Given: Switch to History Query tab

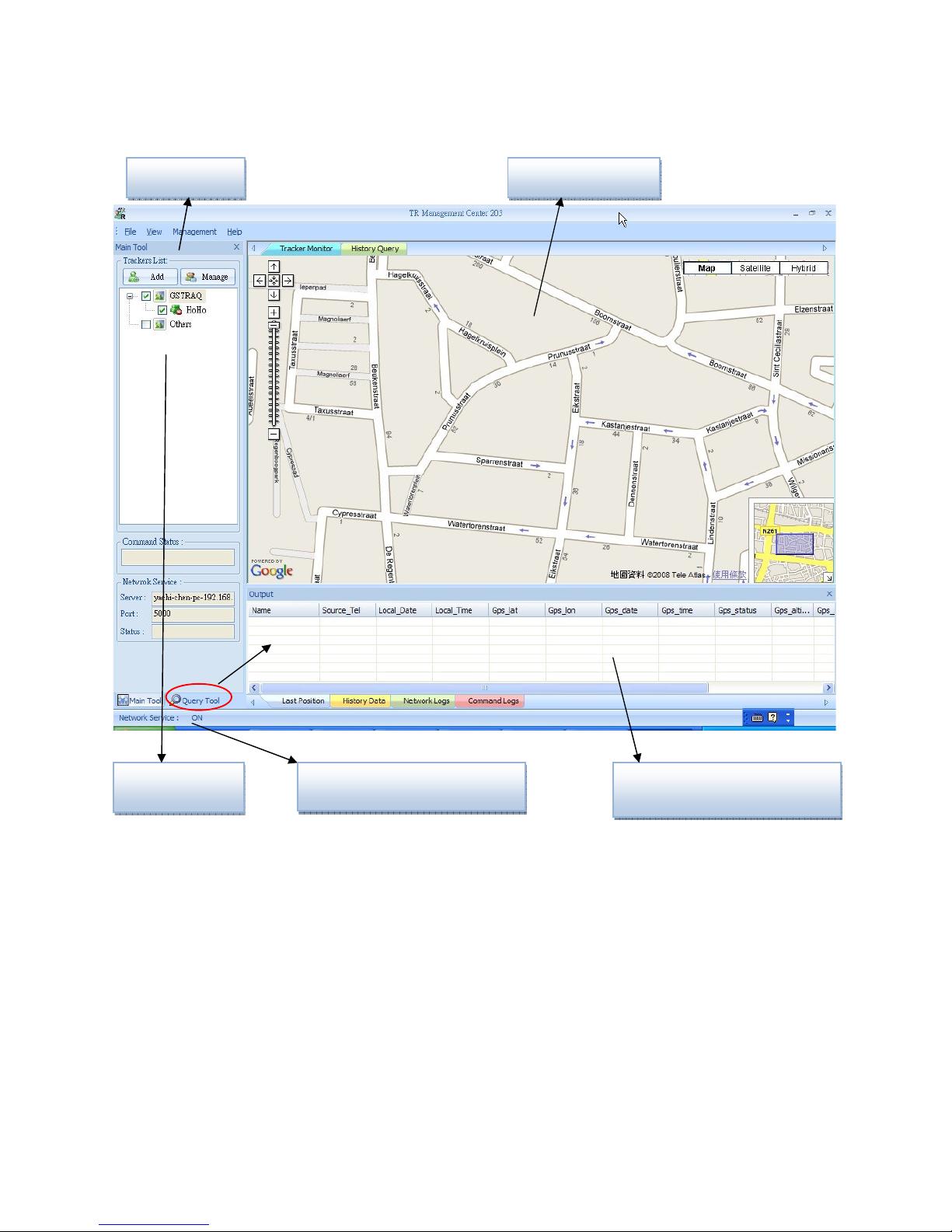Looking at the screenshot, I should pos(375,249).
